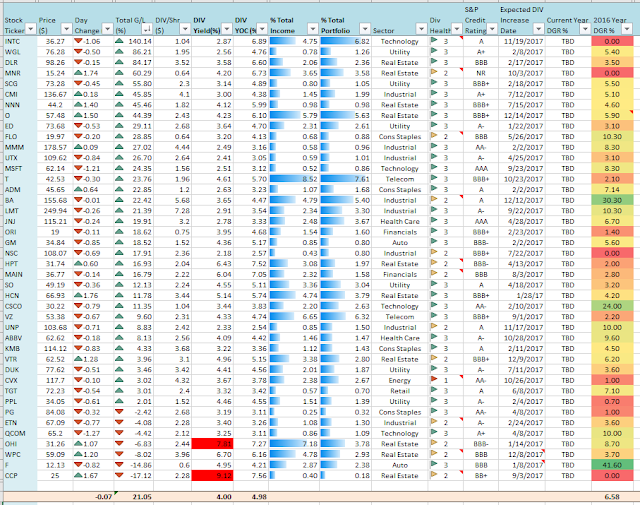Open the Expected DIV Increase Date filter dropdown
The width and height of the screenshot is (640, 505).
pyautogui.click(x=539, y=29)
